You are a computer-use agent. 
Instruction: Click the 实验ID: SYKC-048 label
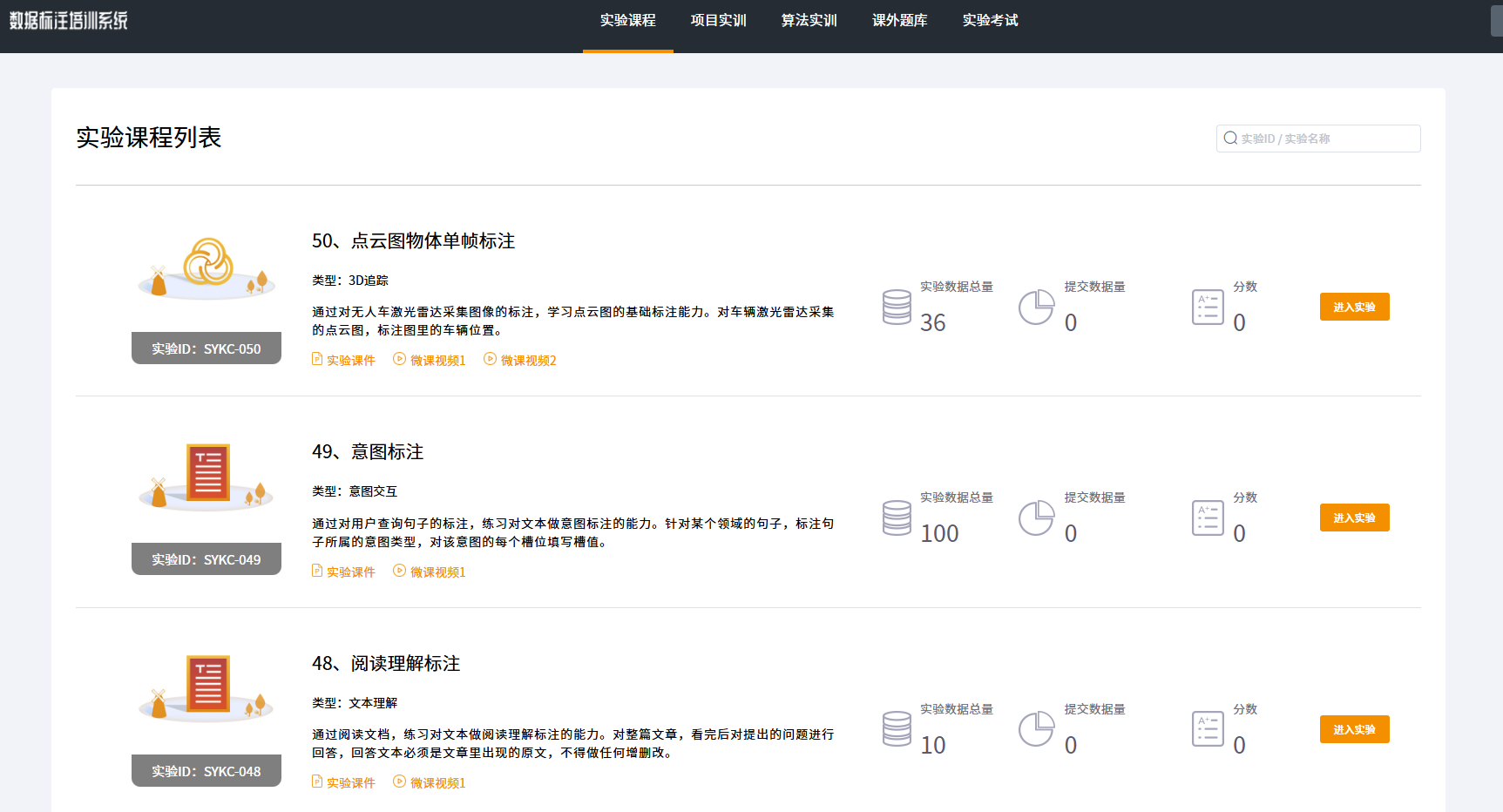[x=206, y=771]
